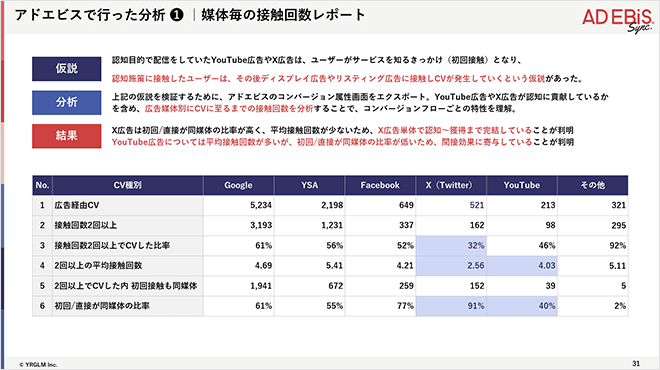
Task: Select the highlighted 40% YouTube cell
Action: [x=522, y=306]
